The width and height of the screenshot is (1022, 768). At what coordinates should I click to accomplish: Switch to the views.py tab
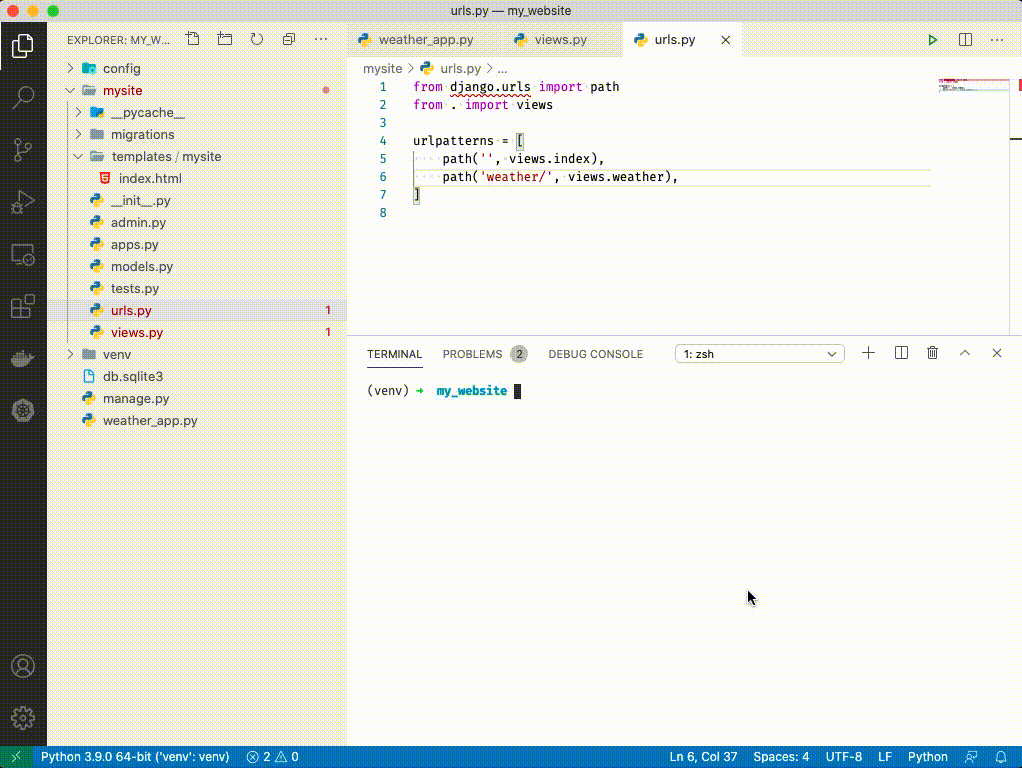[x=550, y=40]
